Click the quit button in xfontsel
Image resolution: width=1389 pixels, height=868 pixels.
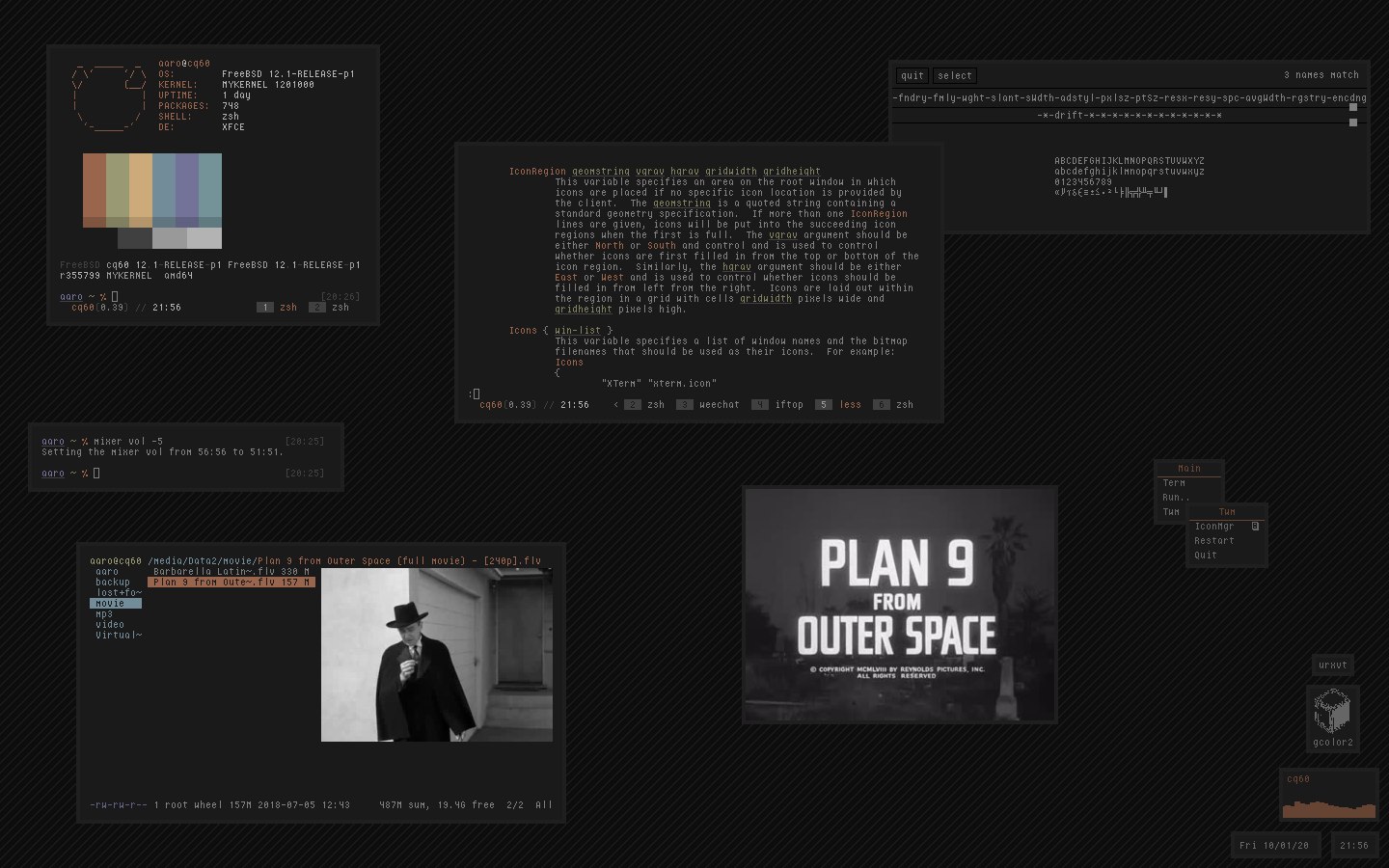click(912, 75)
